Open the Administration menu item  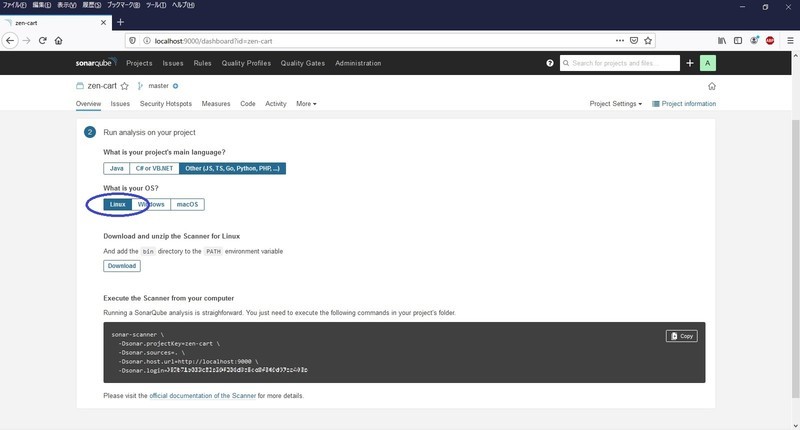(358, 63)
